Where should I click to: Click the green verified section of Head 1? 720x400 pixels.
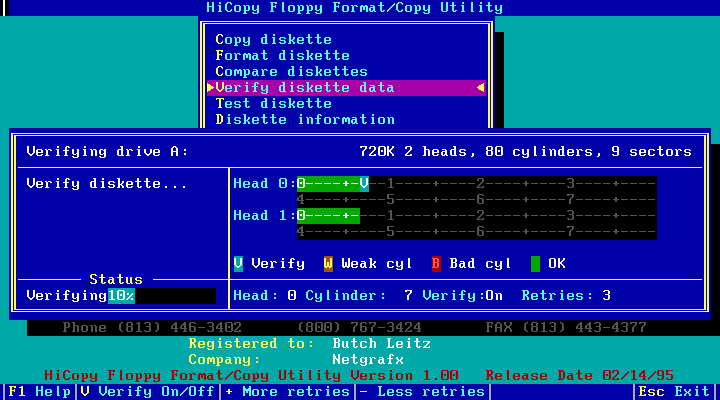click(328, 216)
